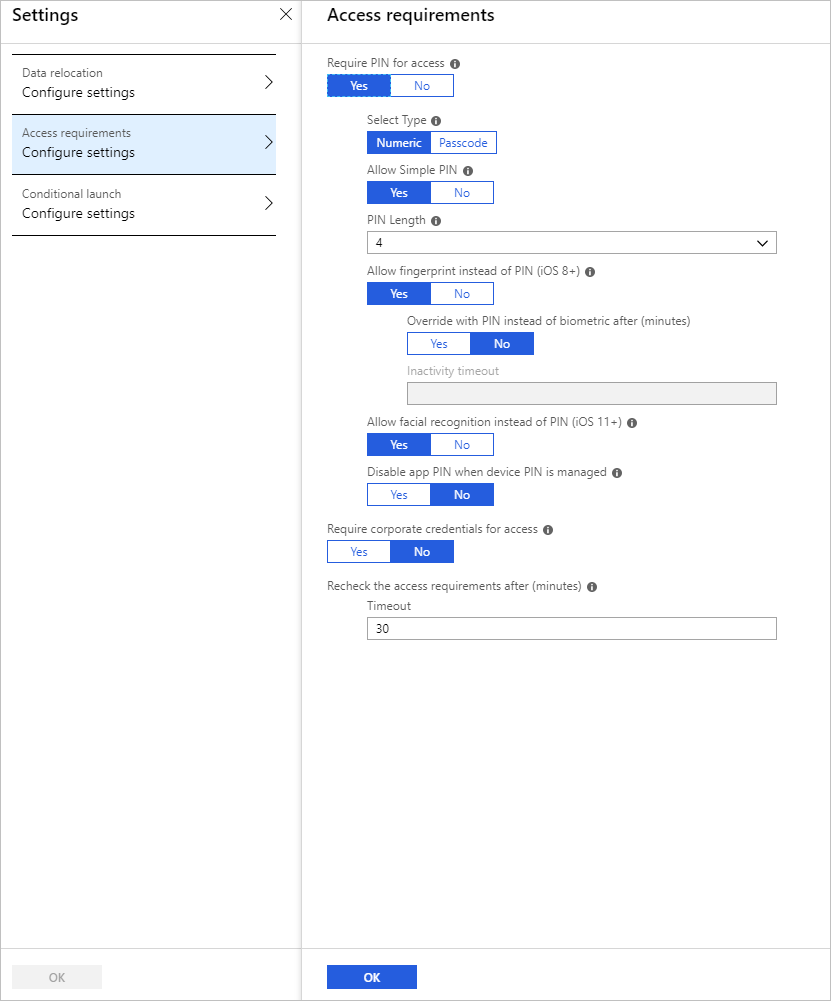The image size is (831, 1001).
Task: Set Require corporate credentials to Yes
Action: coord(359,552)
